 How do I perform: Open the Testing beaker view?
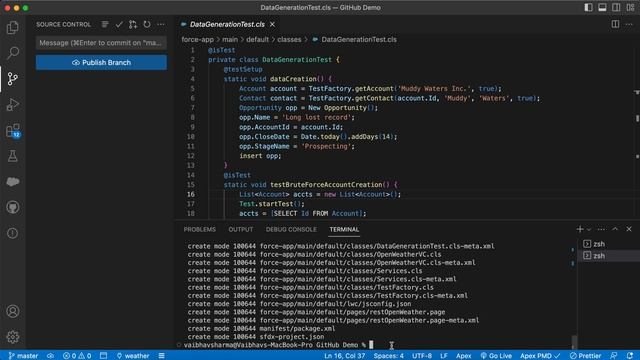point(13,156)
